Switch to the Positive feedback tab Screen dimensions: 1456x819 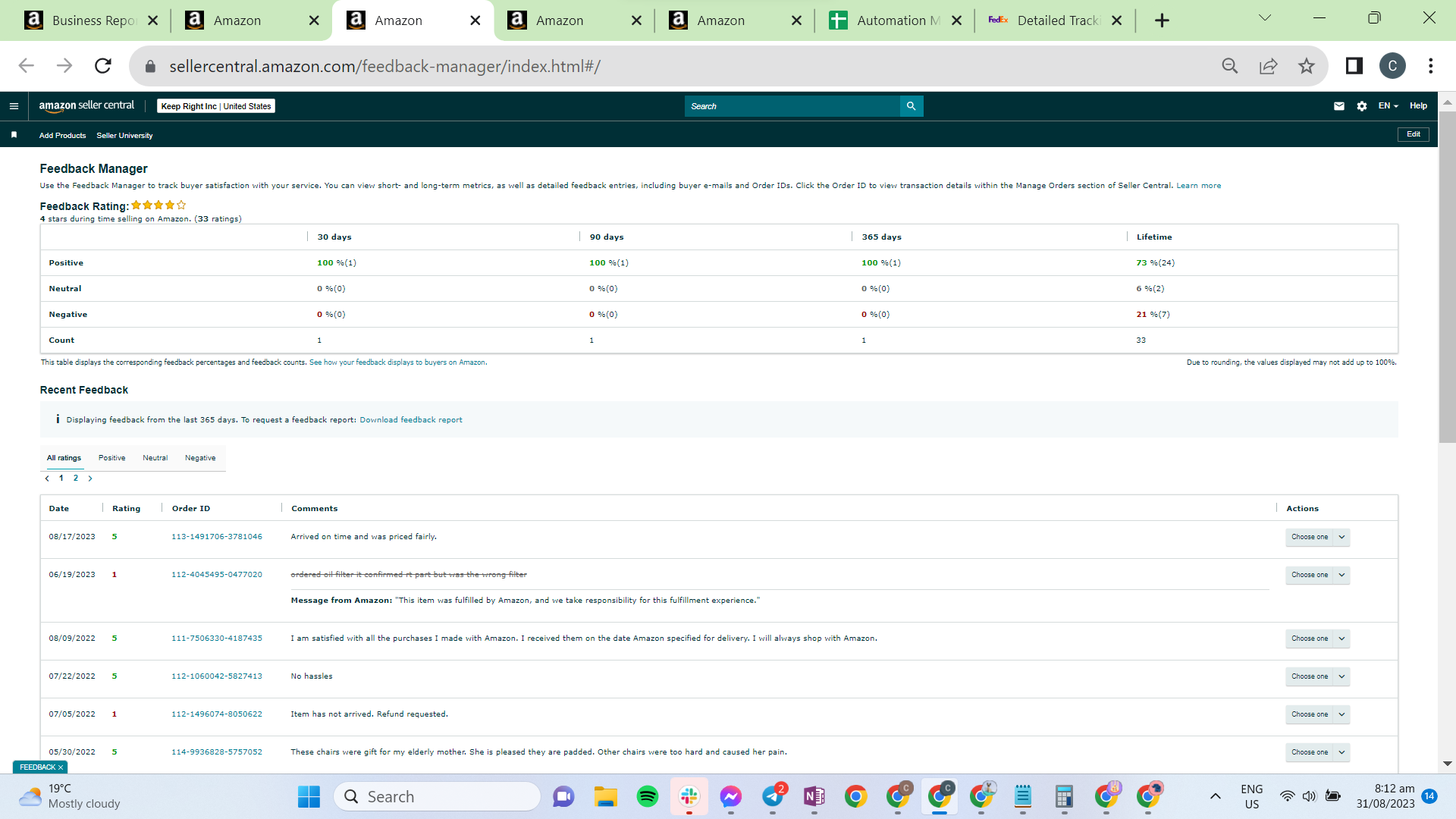tap(111, 458)
